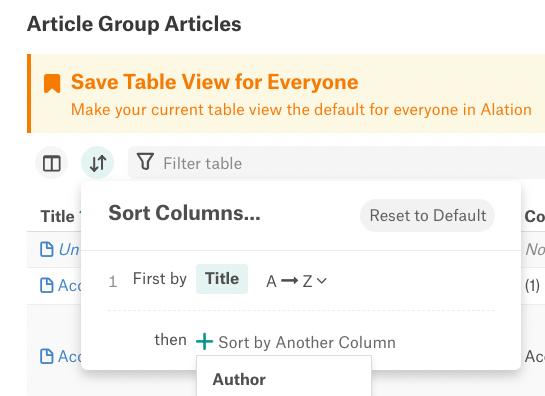Click the banner subtitle about default view
This screenshot has height=396, width=545.
click(301, 110)
